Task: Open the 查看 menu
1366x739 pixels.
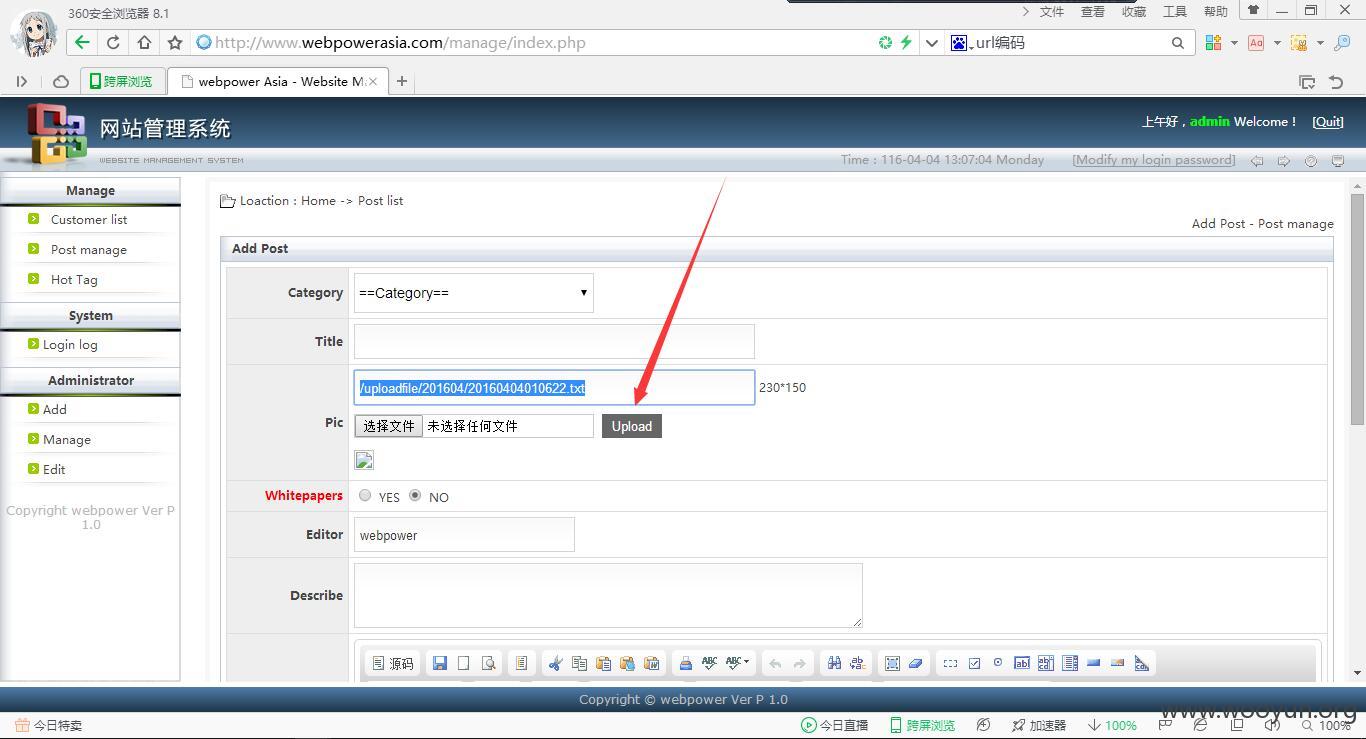Action: [x=1093, y=11]
